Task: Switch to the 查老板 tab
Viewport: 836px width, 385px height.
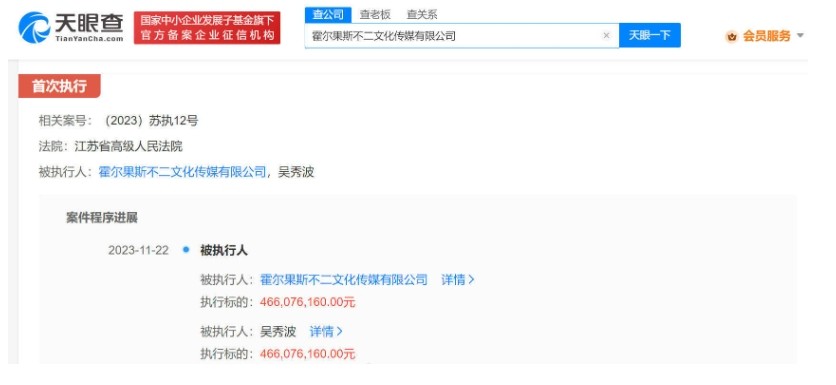Action: [375, 15]
